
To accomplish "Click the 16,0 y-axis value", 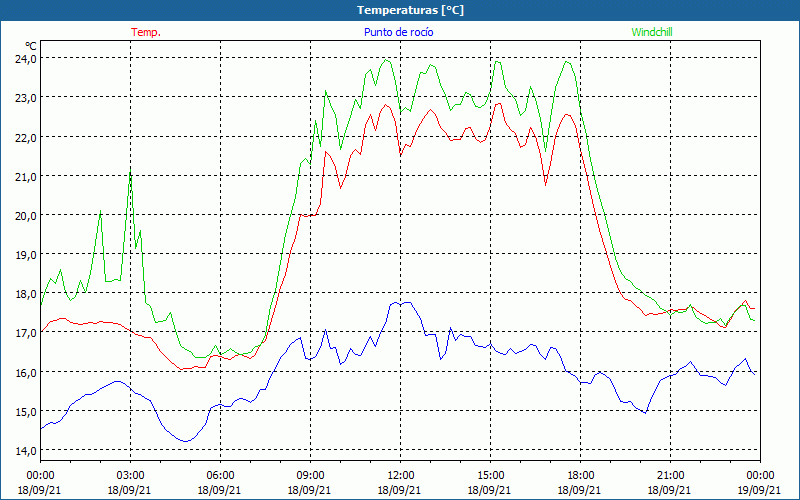I will point(26,372).
